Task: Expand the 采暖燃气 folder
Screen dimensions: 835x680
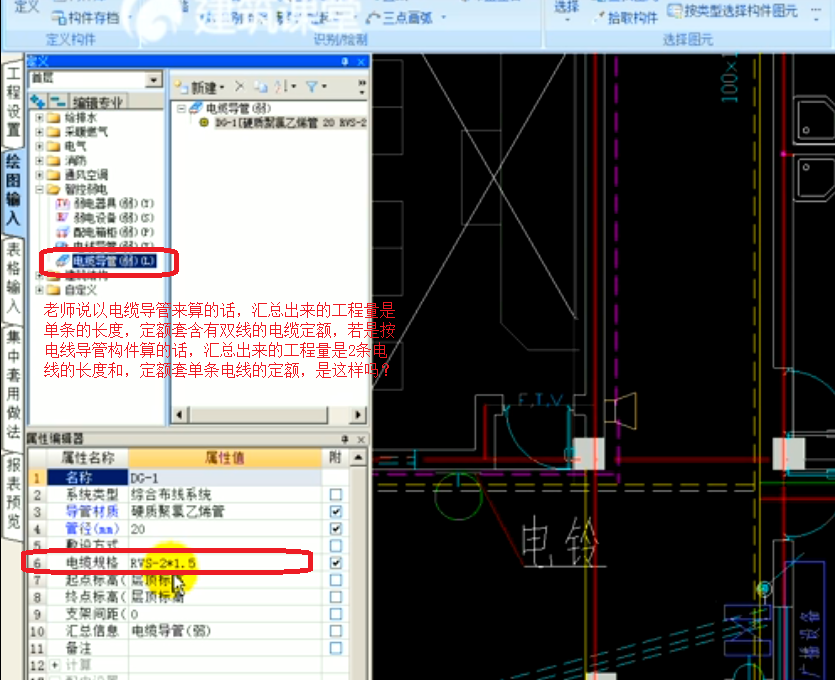Action: pos(39,132)
